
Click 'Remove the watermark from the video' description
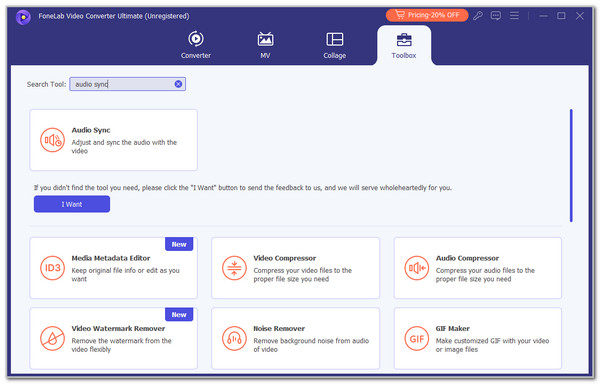[x=121, y=345]
